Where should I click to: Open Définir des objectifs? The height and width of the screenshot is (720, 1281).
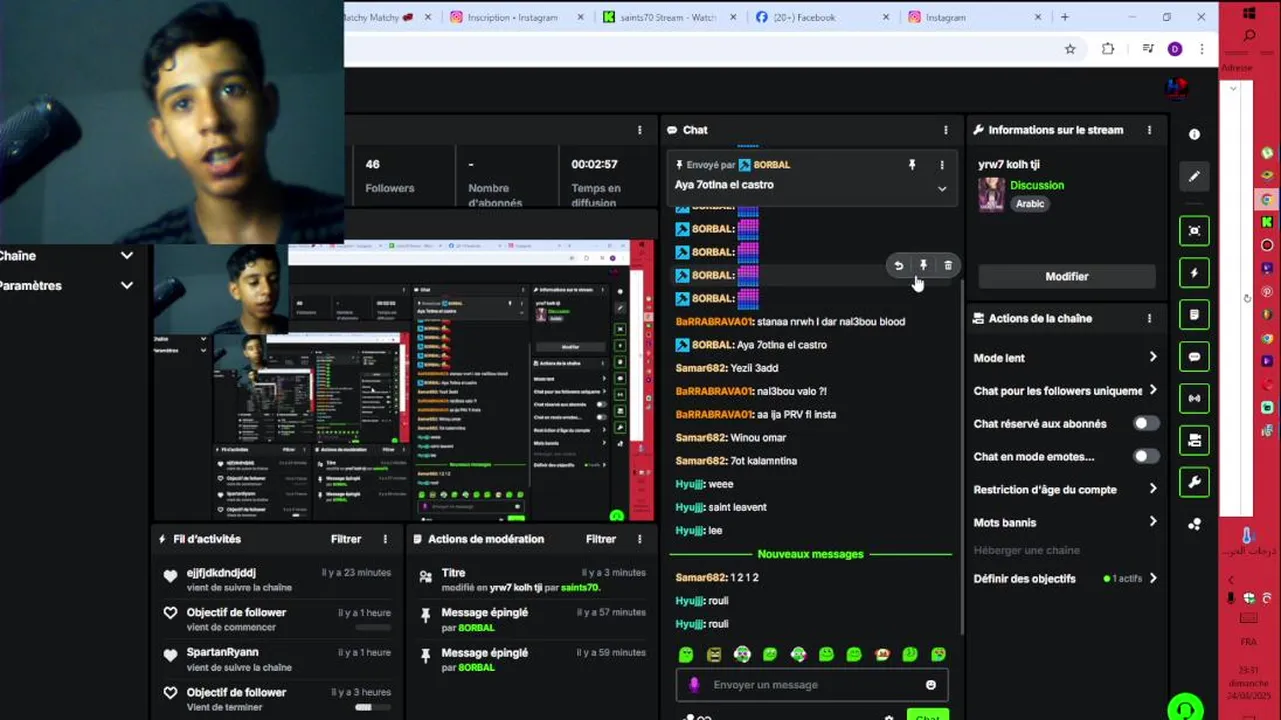point(1066,578)
